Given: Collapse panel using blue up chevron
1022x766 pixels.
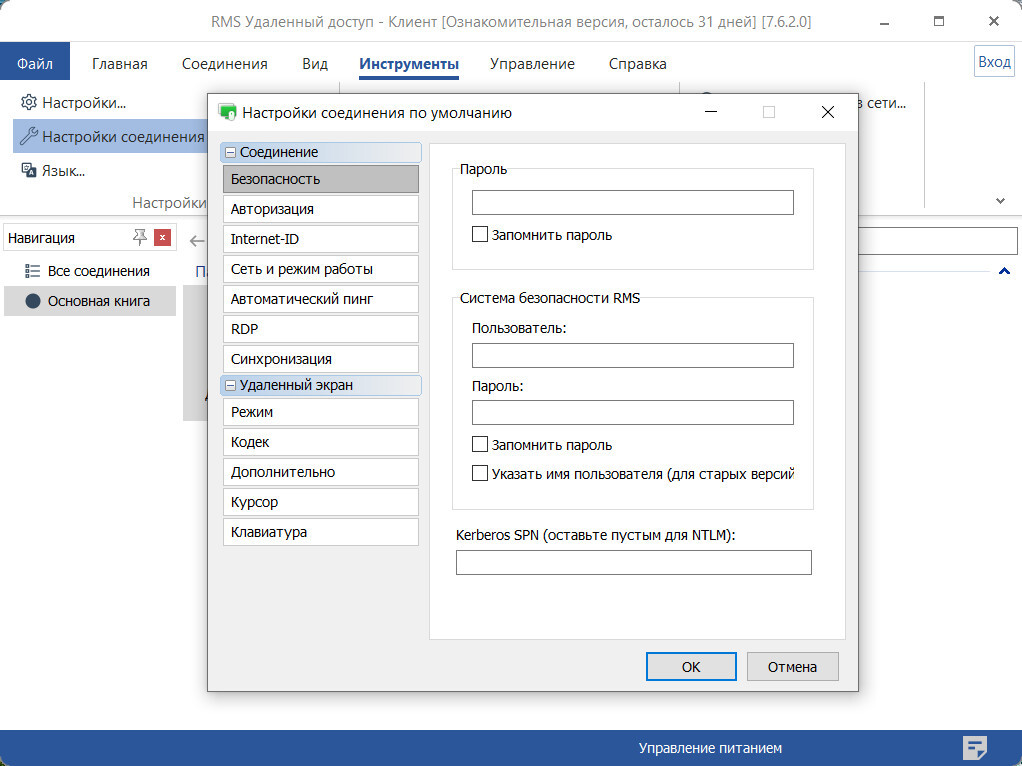Looking at the screenshot, I should (1004, 271).
